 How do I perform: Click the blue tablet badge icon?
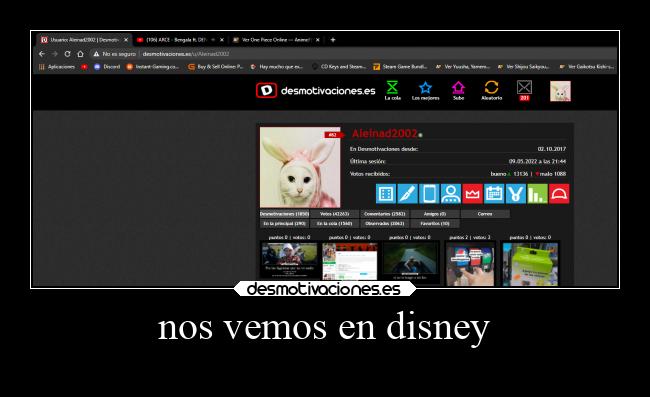pos(429,194)
